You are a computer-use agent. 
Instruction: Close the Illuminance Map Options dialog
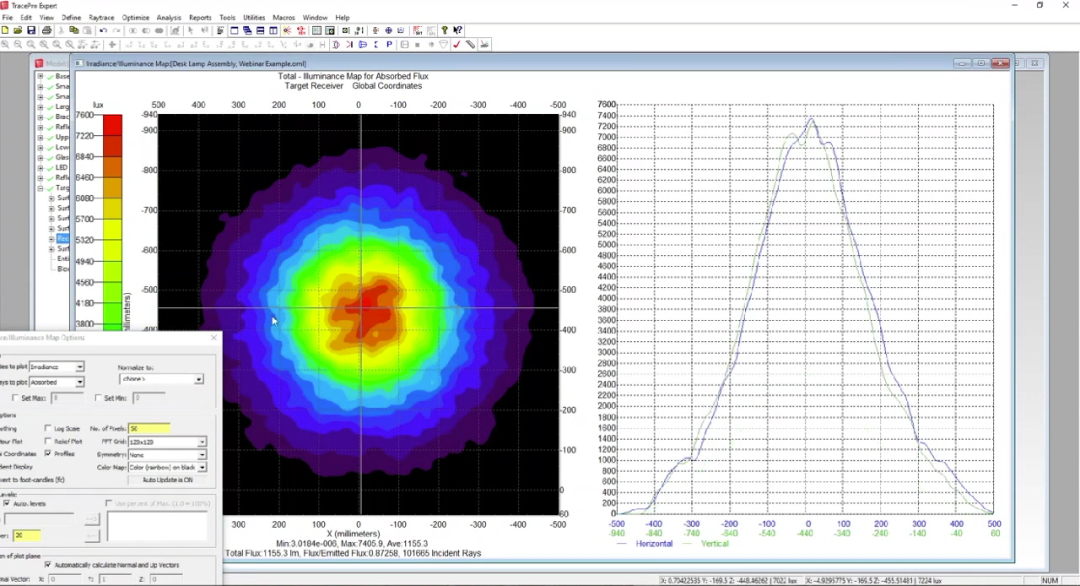pos(214,337)
